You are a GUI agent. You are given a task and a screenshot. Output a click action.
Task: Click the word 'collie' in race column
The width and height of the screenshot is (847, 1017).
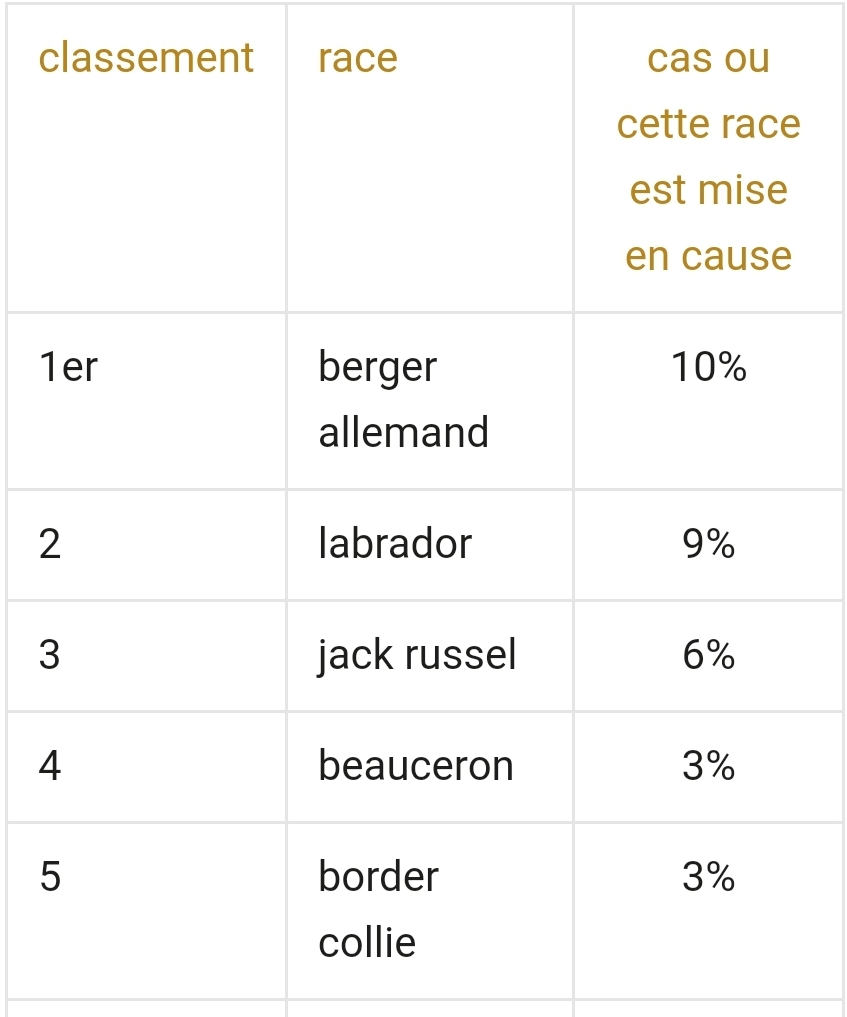[367, 943]
